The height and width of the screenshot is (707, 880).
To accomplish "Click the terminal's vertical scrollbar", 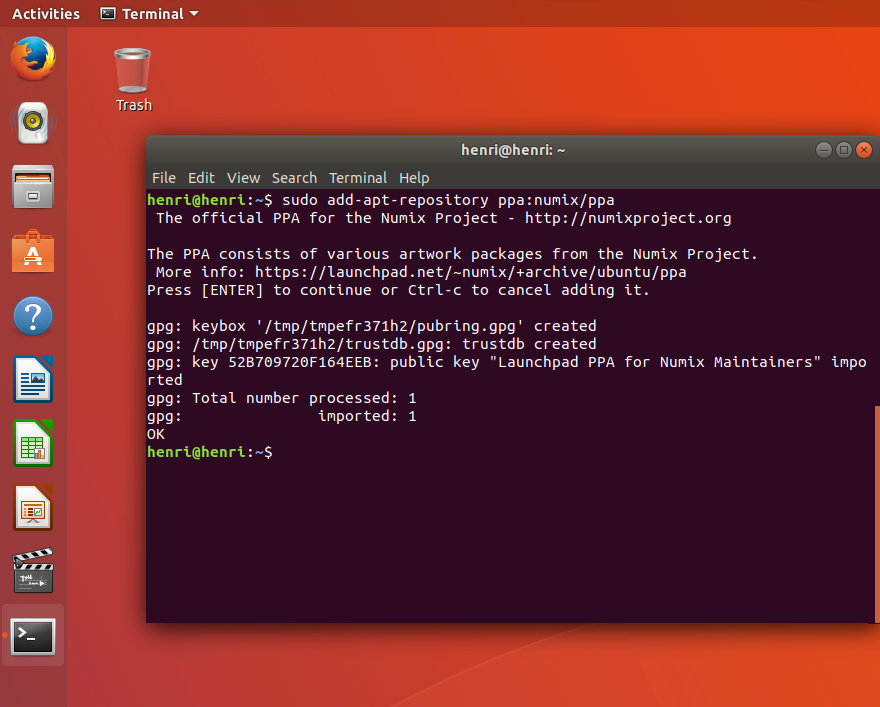I will [877, 514].
